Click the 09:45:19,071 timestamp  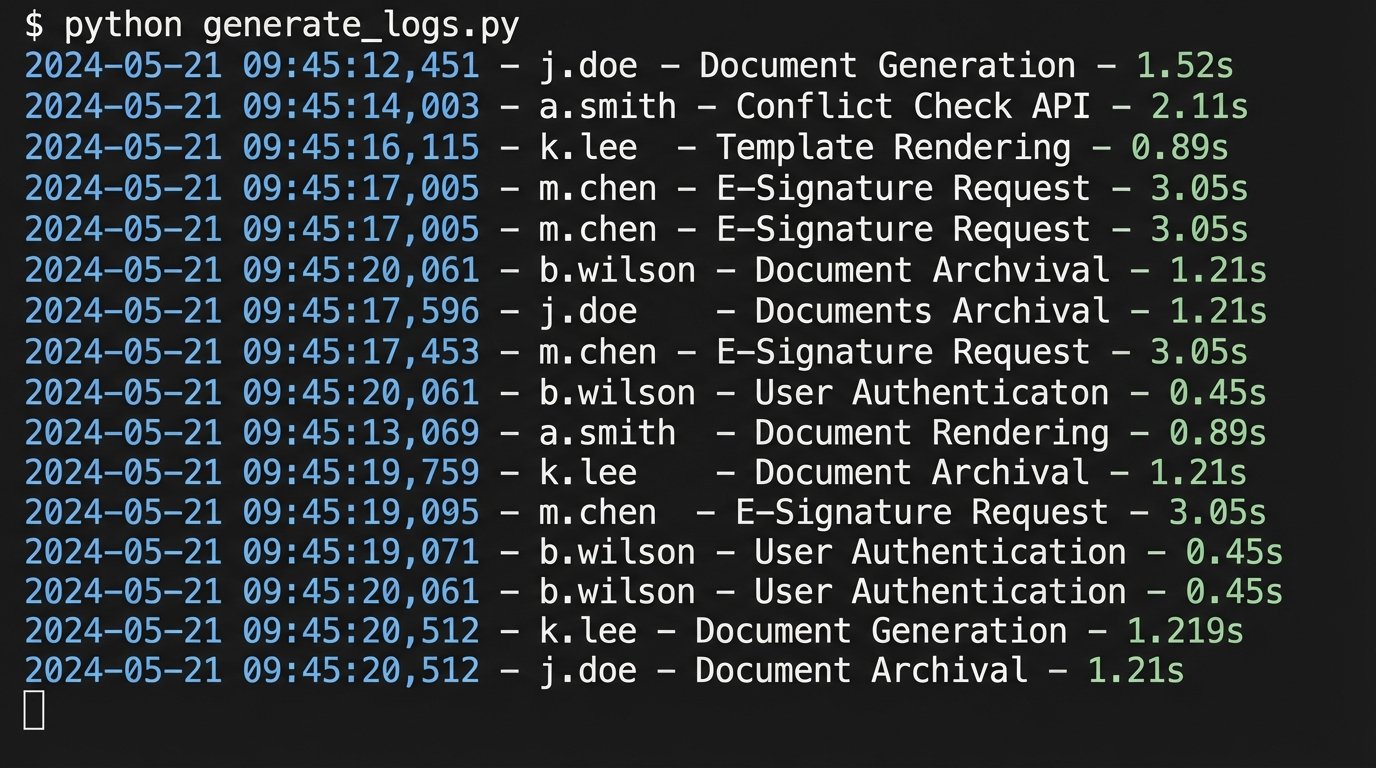tap(360, 552)
